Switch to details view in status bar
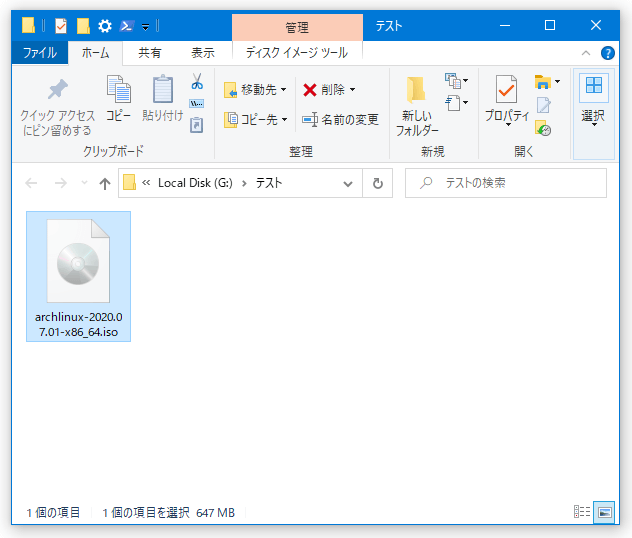The image size is (632, 538). [582, 512]
